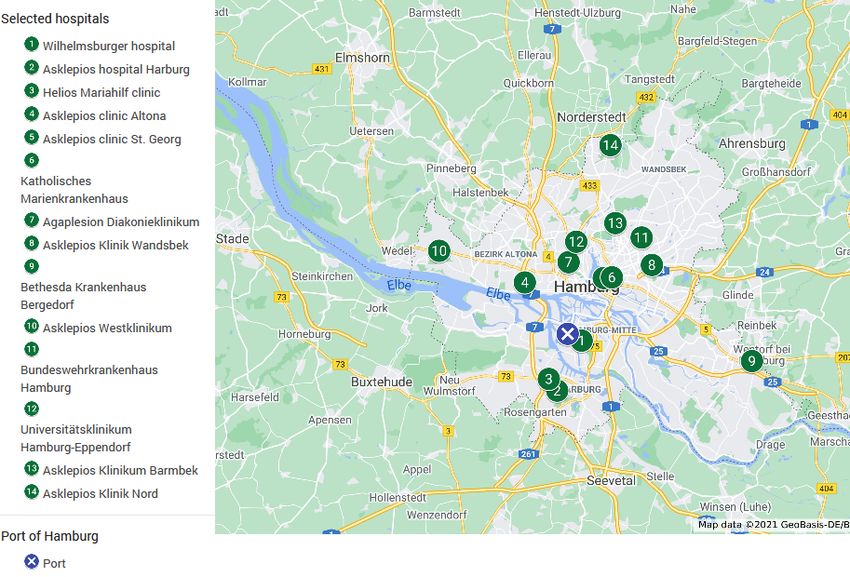Click the Elmshorn label on the map
Viewport: 850px width, 577px height.
[362, 57]
